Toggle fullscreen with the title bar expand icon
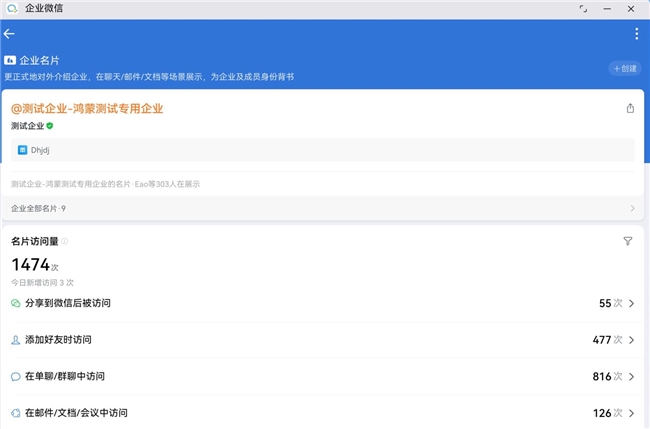The width and height of the screenshot is (650, 429). pos(583,9)
